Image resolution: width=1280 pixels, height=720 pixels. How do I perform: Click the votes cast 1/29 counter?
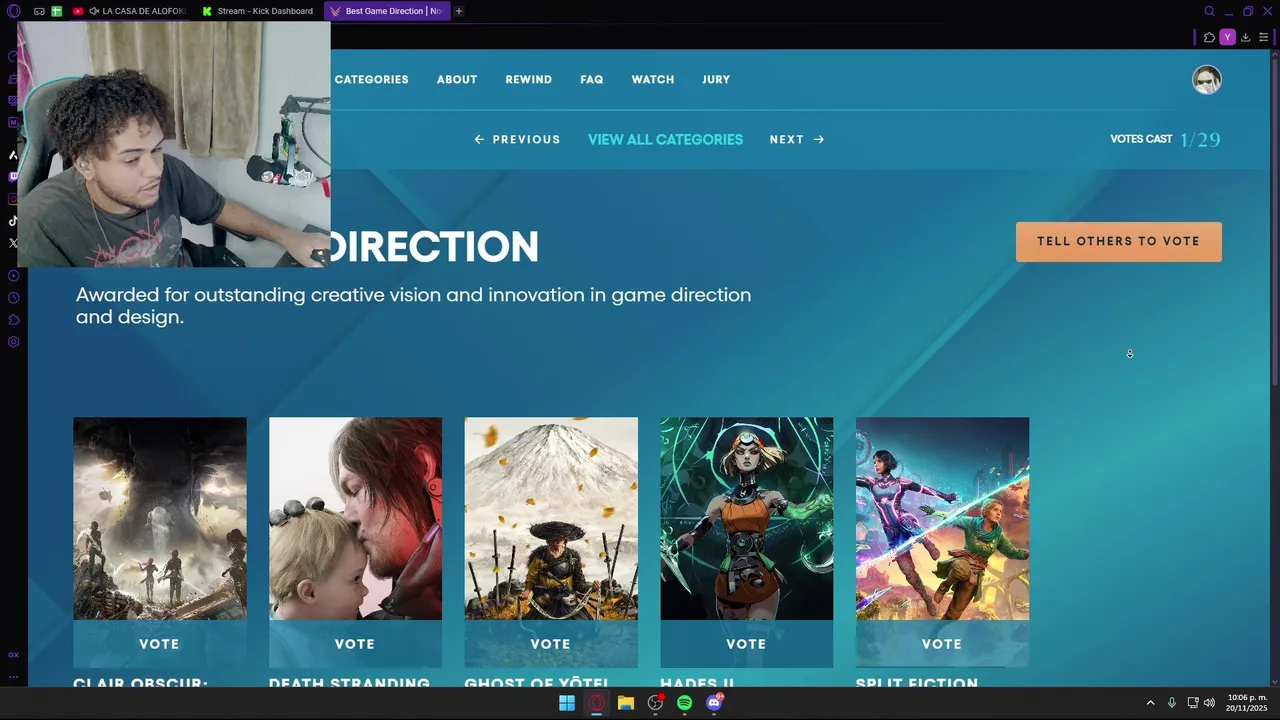click(1165, 140)
